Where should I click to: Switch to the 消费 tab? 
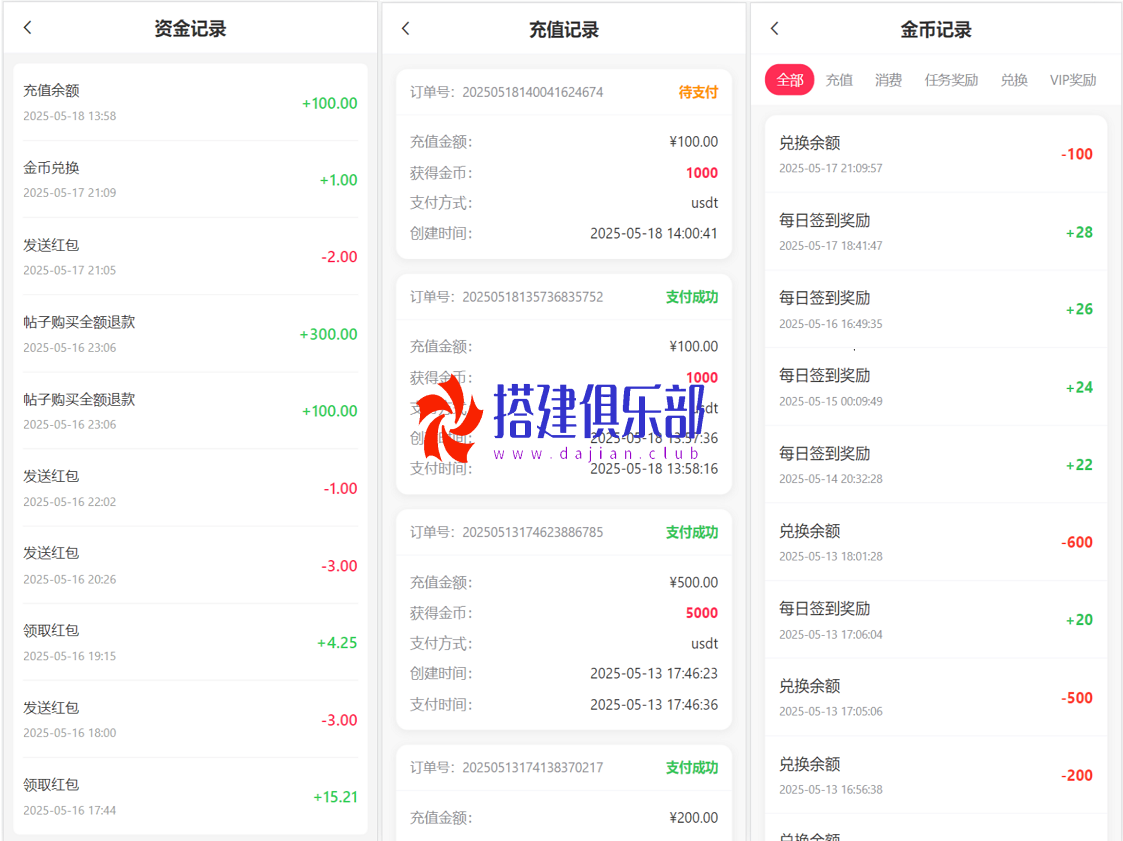point(889,80)
